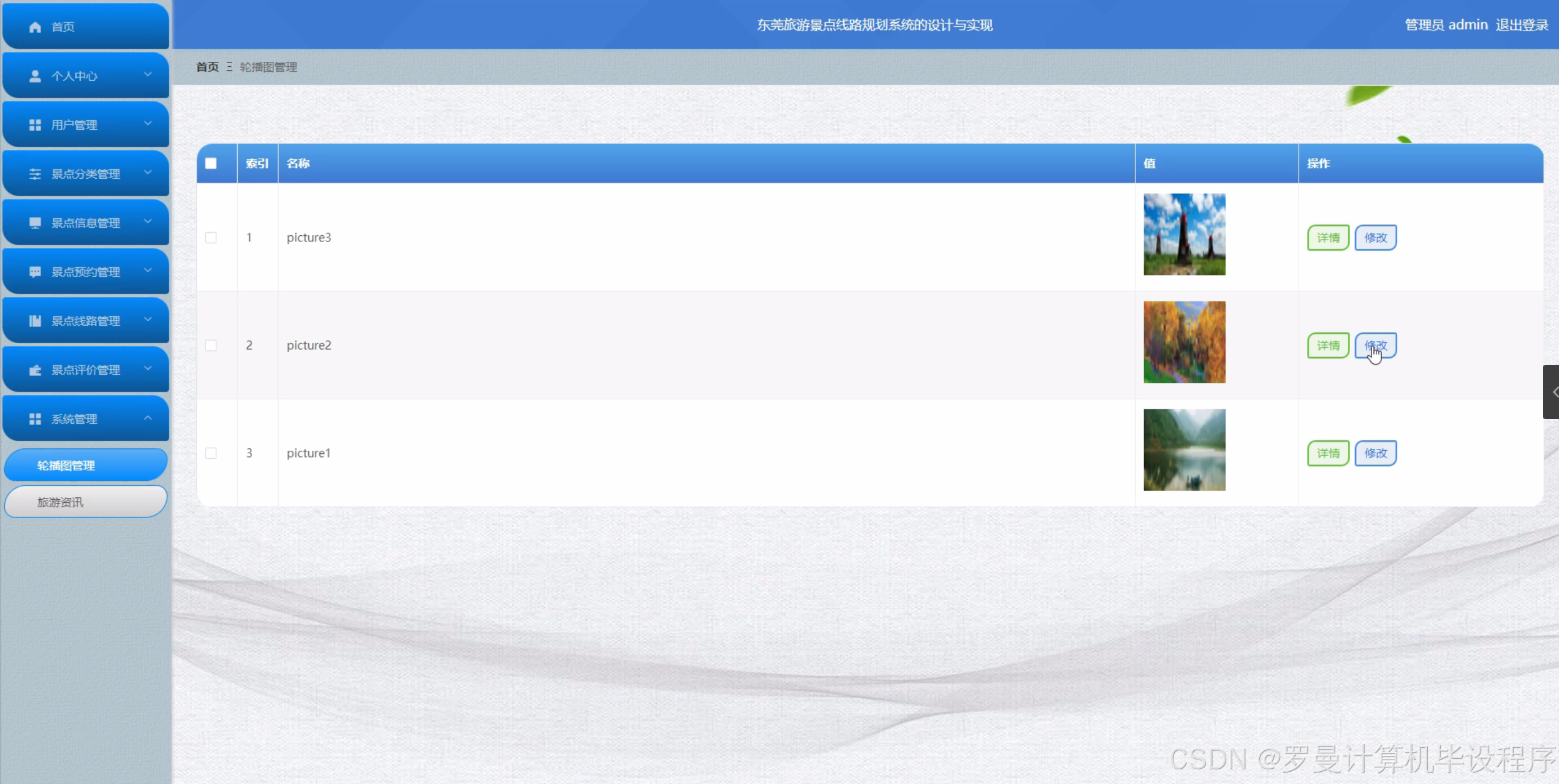This screenshot has height=784, width=1559.
Task: Click the book icon beside 景点线路管理
Action: (x=35, y=321)
